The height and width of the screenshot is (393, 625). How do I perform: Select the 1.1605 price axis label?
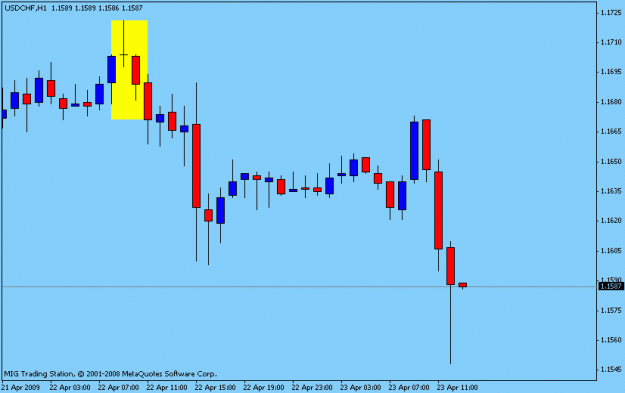point(611,251)
